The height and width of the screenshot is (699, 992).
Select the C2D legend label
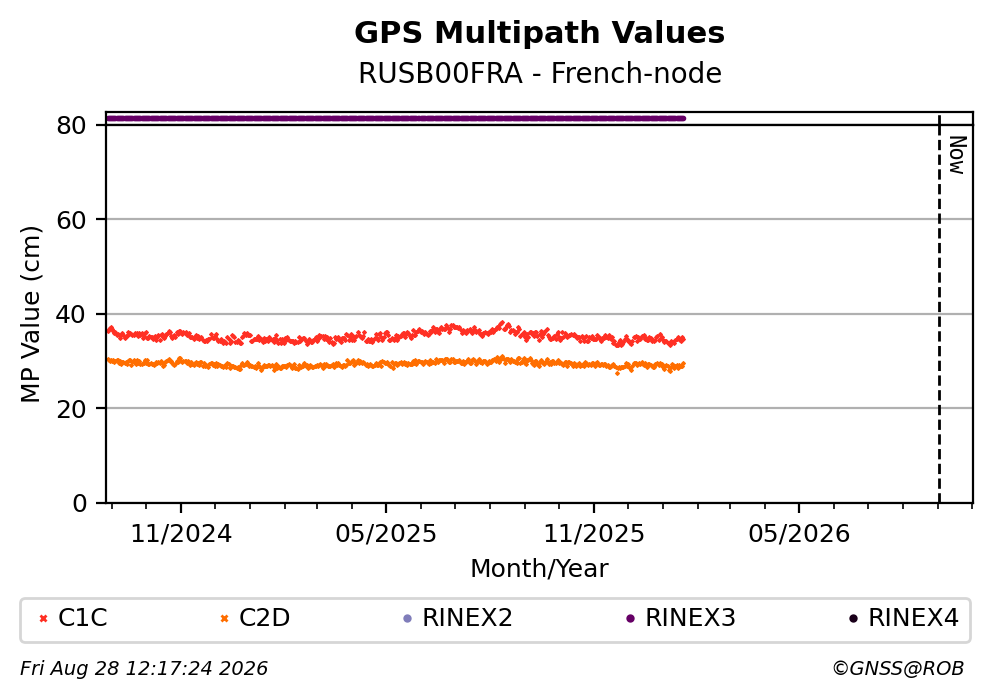click(x=264, y=617)
